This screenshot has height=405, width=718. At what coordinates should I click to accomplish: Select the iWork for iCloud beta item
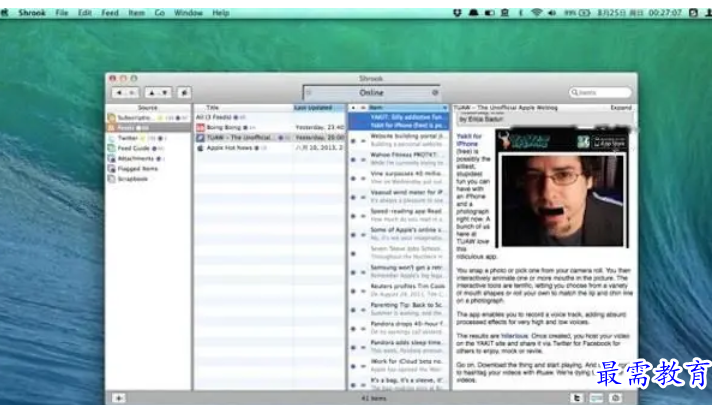(398, 366)
